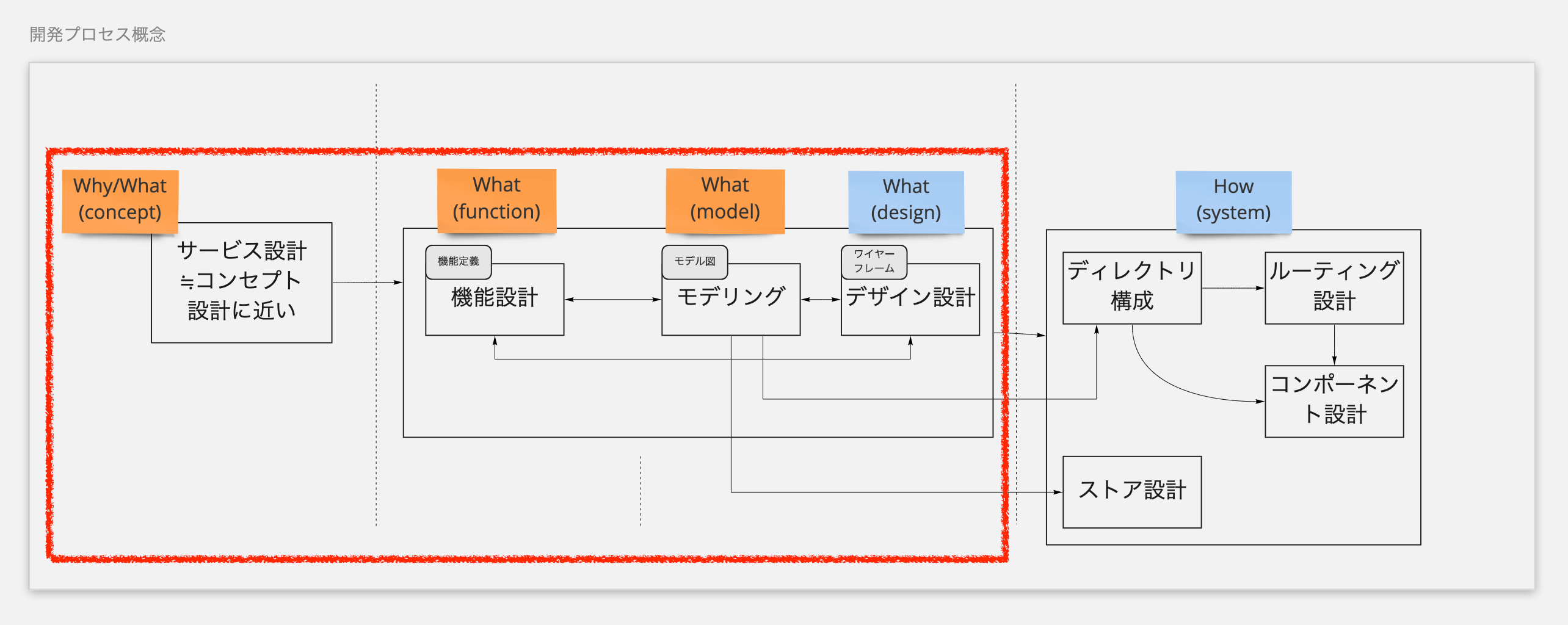Select the What (model) orange sticky note
The height and width of the screenshot is (625, 1568).
pos(725,198)
